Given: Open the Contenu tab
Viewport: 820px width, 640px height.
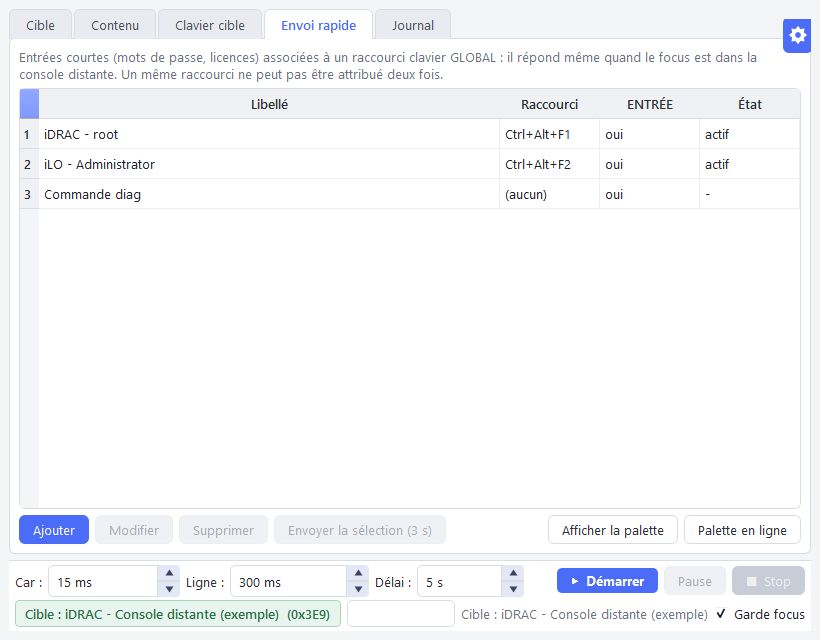Looking at the screenshot, I should click(x=115, y=25).
